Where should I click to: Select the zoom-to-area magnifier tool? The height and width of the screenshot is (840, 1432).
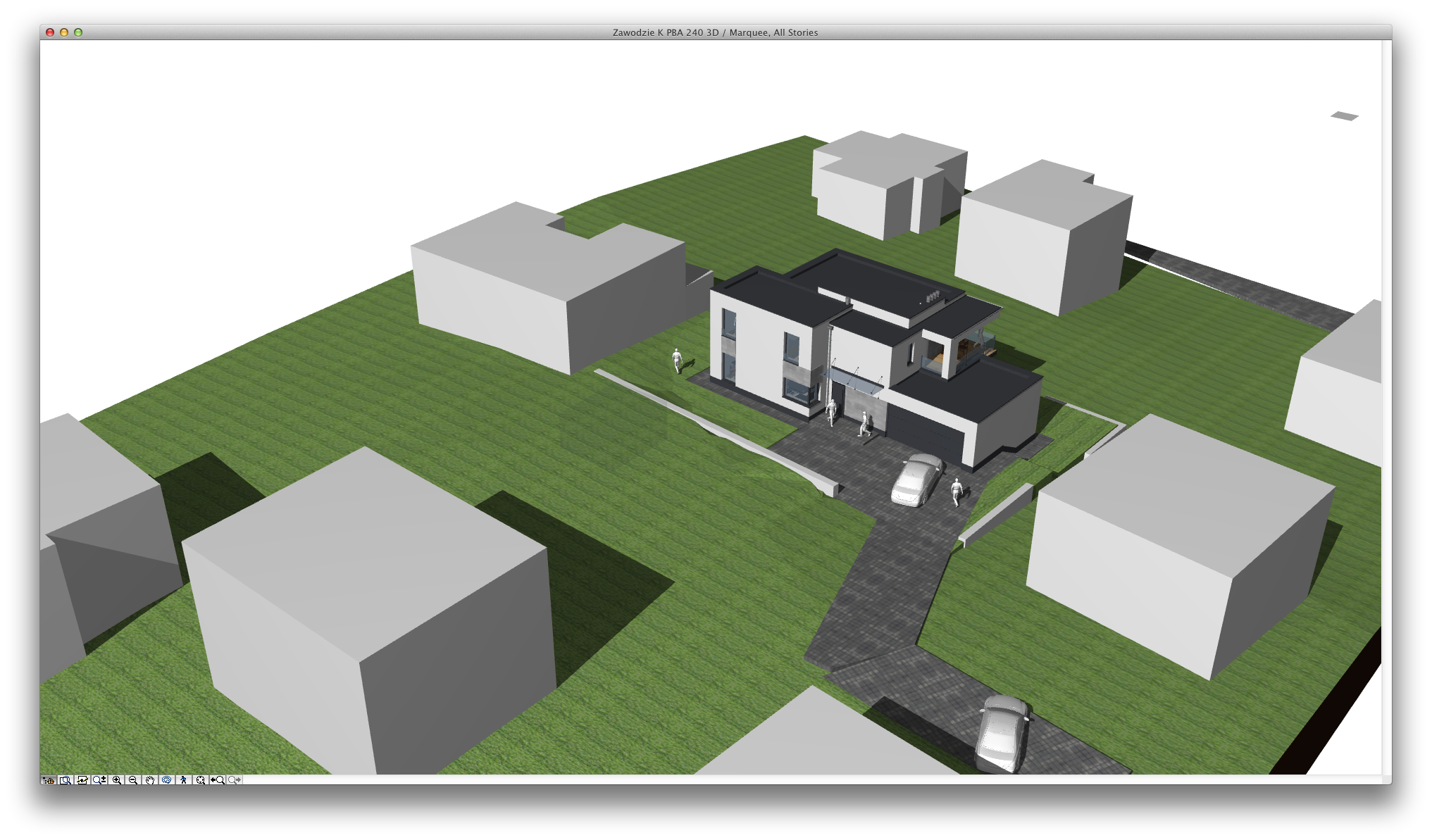click(x=66, y=780)
